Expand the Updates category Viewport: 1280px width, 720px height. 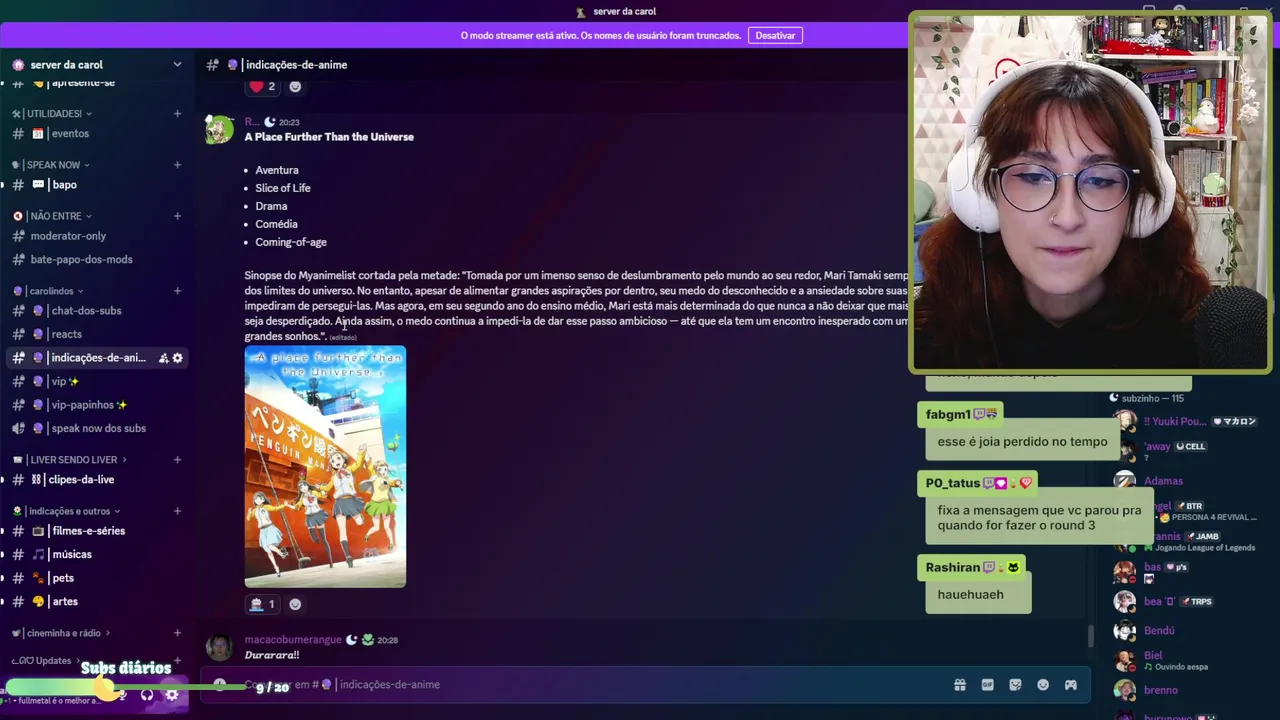point(46,661)
